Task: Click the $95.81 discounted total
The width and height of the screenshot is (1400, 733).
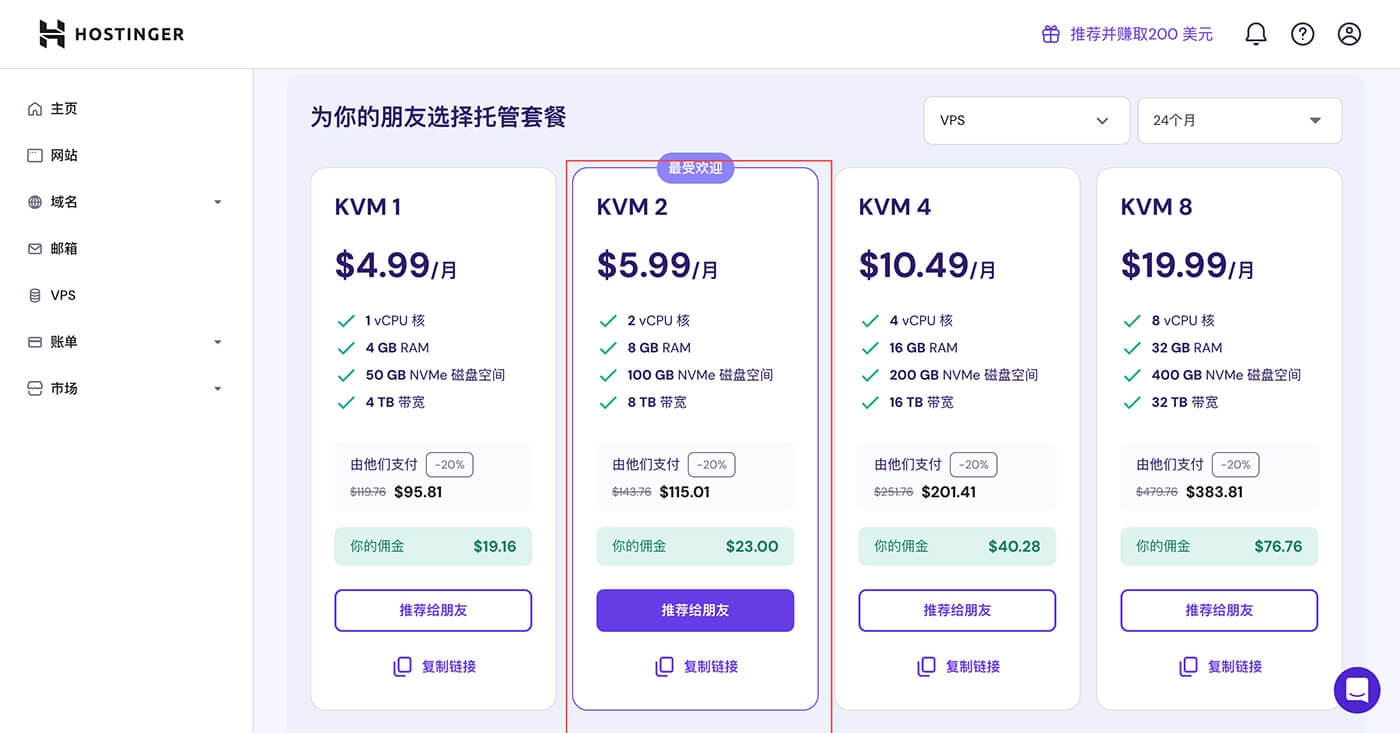Action: [x=418, y=492]
